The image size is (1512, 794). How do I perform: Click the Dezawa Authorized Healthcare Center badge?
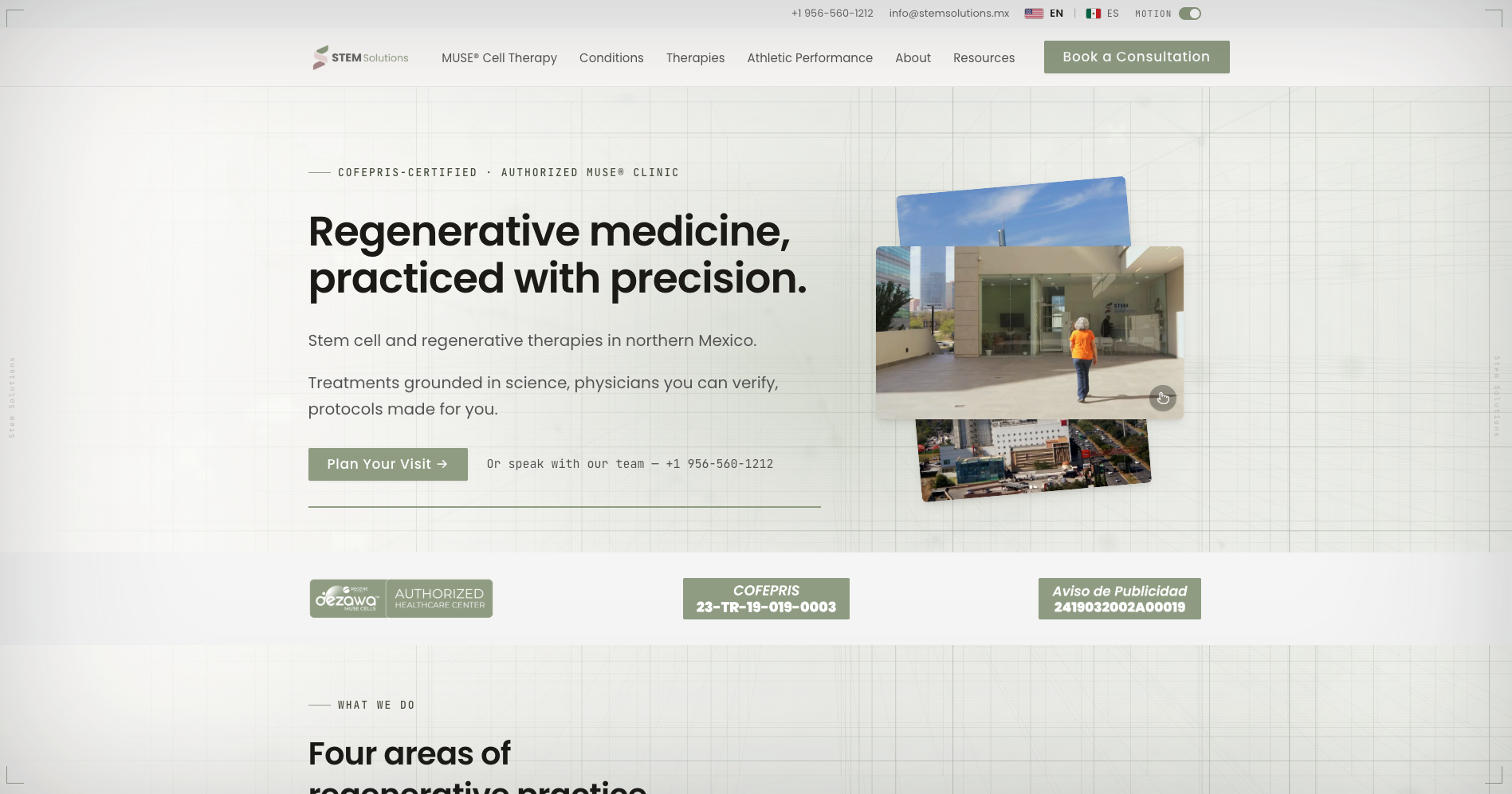click(x=401, y=599)
